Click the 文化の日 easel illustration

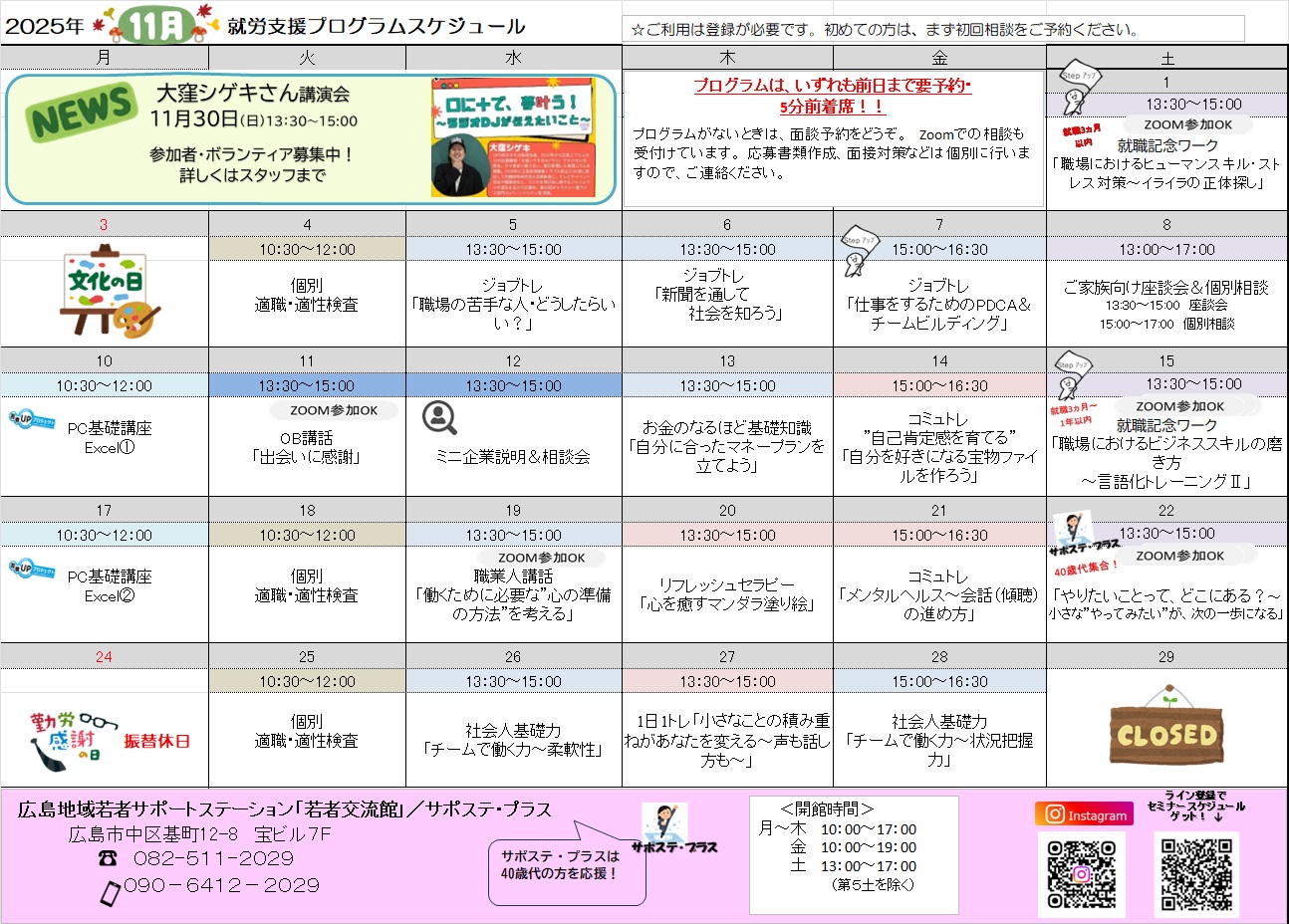106,293
